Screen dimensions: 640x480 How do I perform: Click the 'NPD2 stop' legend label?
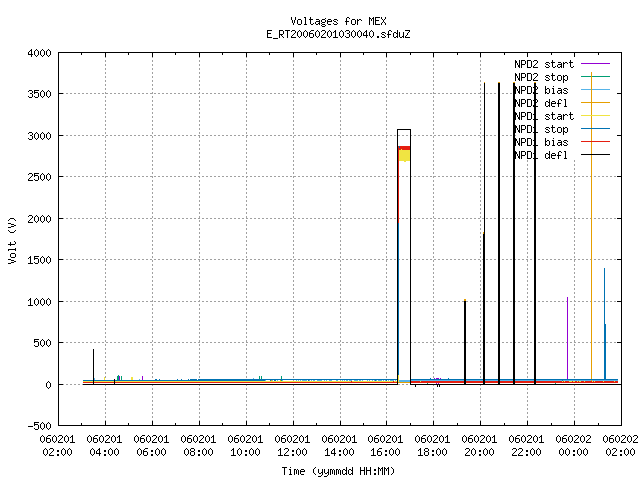[x=541, y=77]
